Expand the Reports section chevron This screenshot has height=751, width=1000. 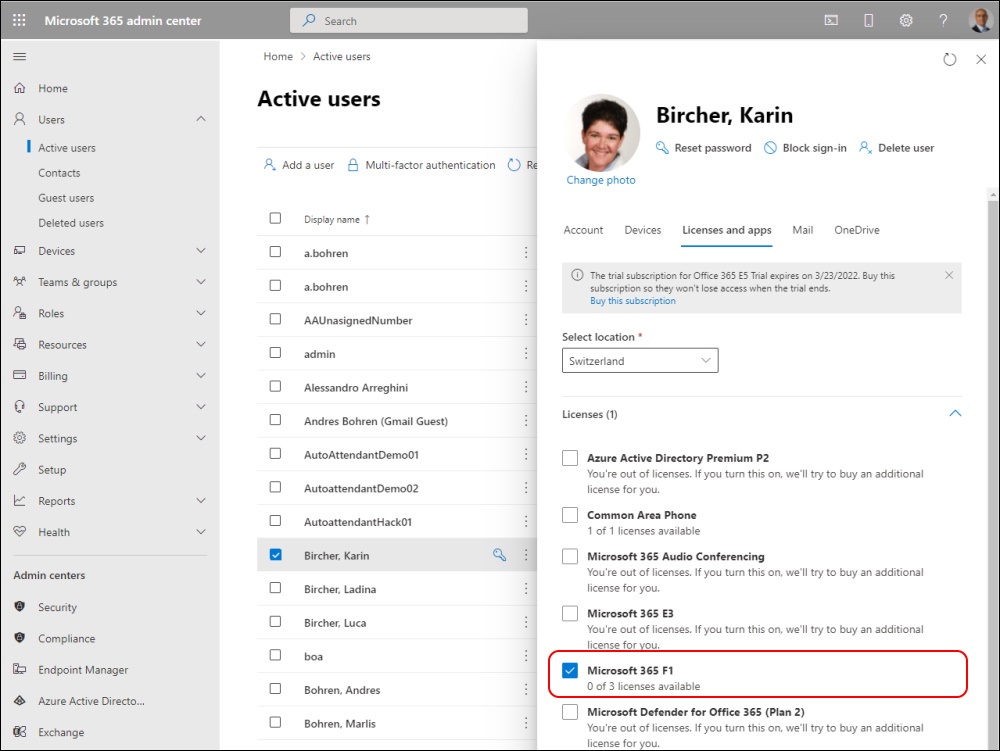tap(201, 500)
